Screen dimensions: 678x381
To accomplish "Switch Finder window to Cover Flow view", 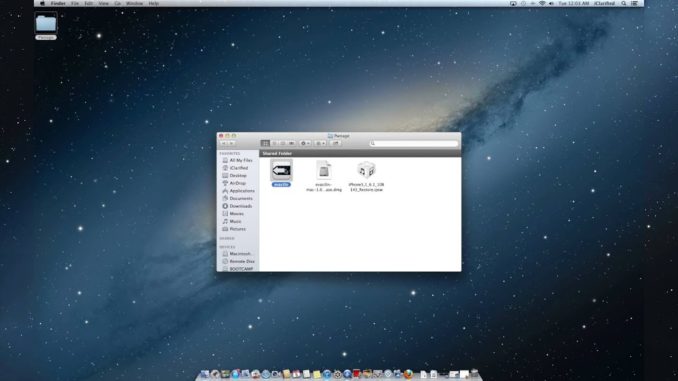I will [292, 143].
